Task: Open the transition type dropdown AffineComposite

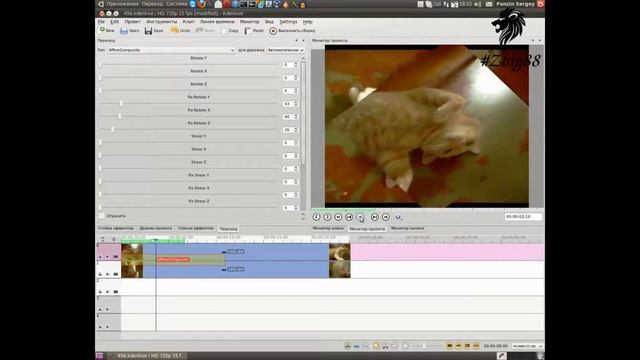Action: point(171,50)
